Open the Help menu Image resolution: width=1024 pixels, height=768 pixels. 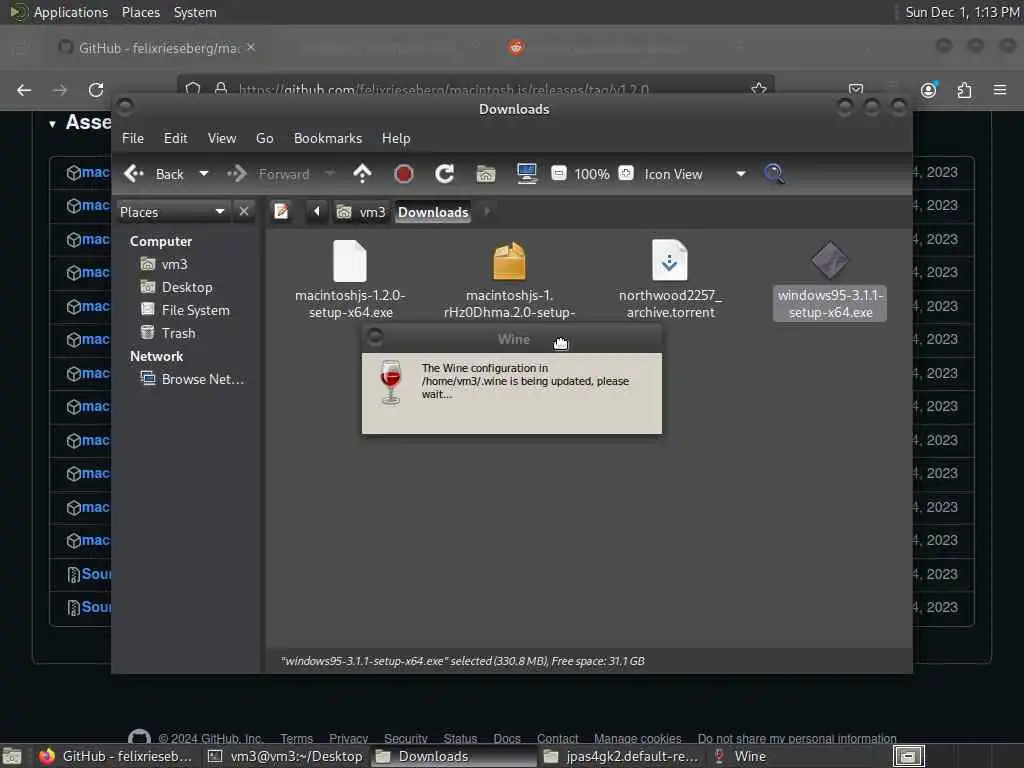396,138
